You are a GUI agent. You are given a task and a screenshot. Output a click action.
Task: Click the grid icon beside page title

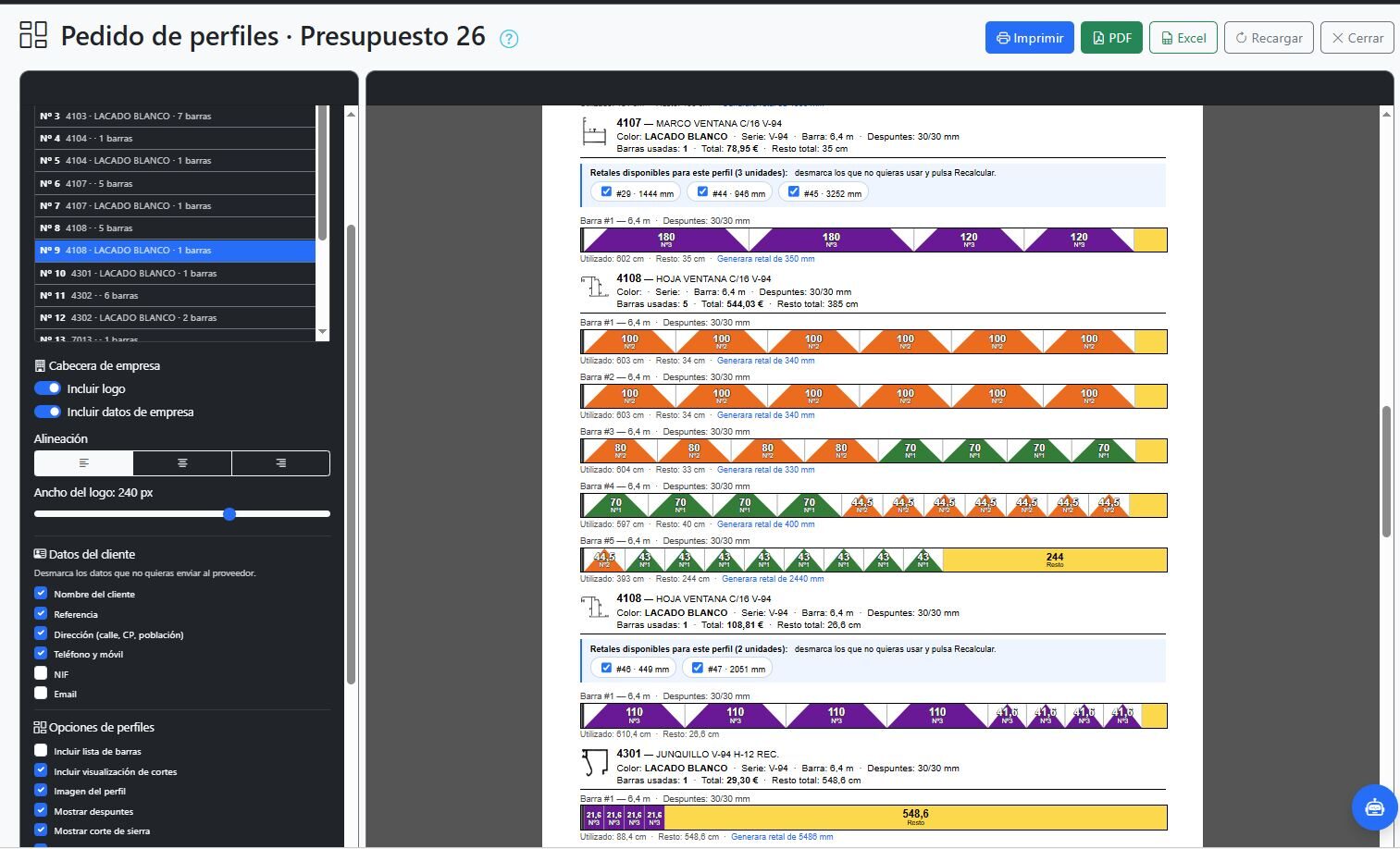pyautogui.click(x=33, y=35)
